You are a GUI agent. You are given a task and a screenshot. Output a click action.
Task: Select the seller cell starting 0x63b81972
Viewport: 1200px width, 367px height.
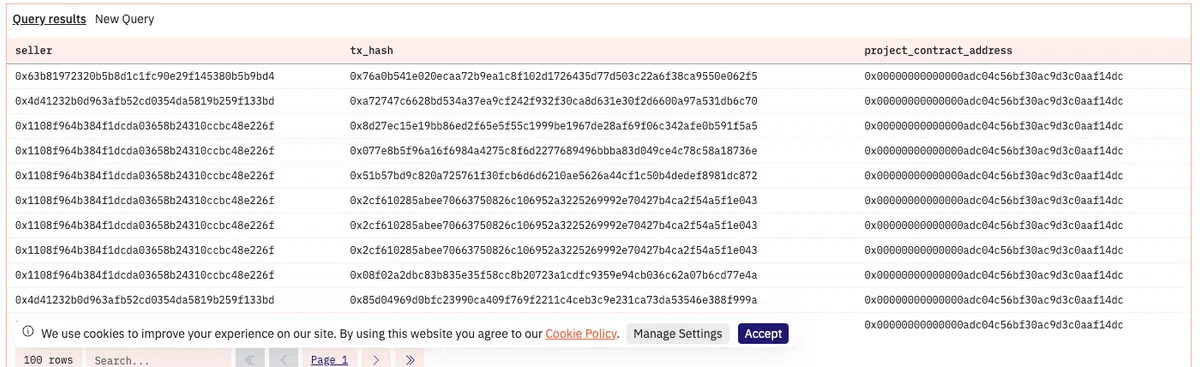click(145, 76)
